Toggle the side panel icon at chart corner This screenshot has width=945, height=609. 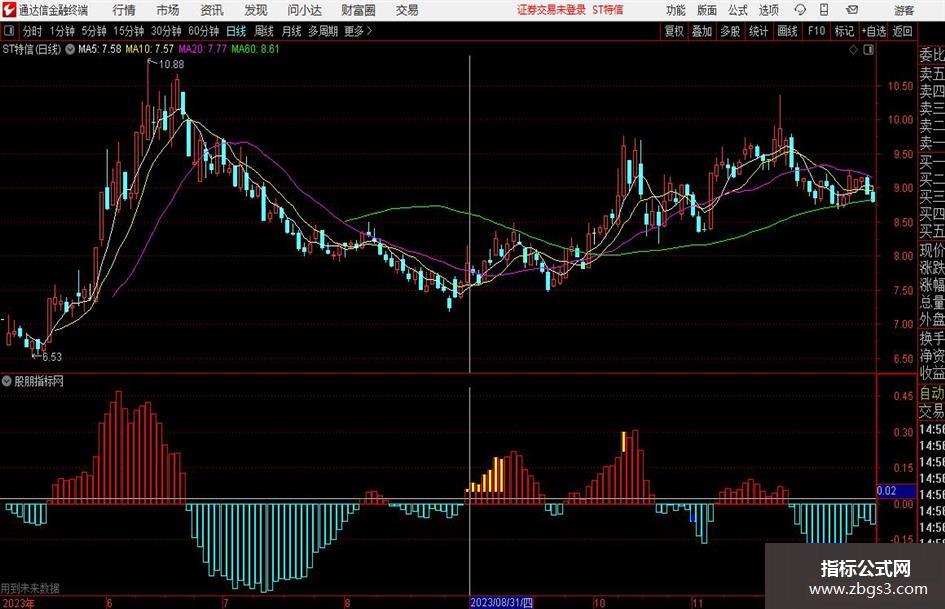click(868, 50)
